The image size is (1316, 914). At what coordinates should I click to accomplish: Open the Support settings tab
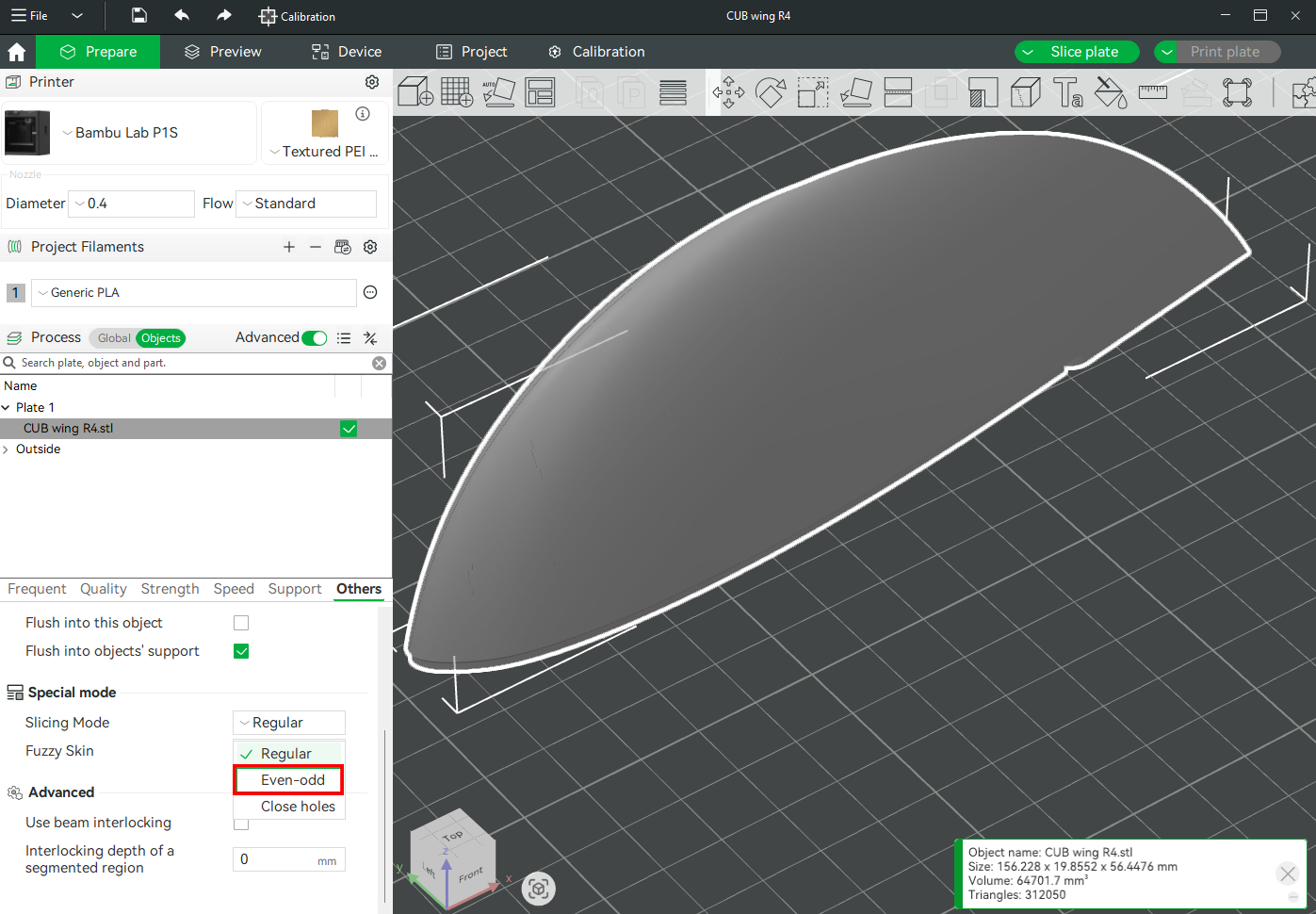[295, 589]
